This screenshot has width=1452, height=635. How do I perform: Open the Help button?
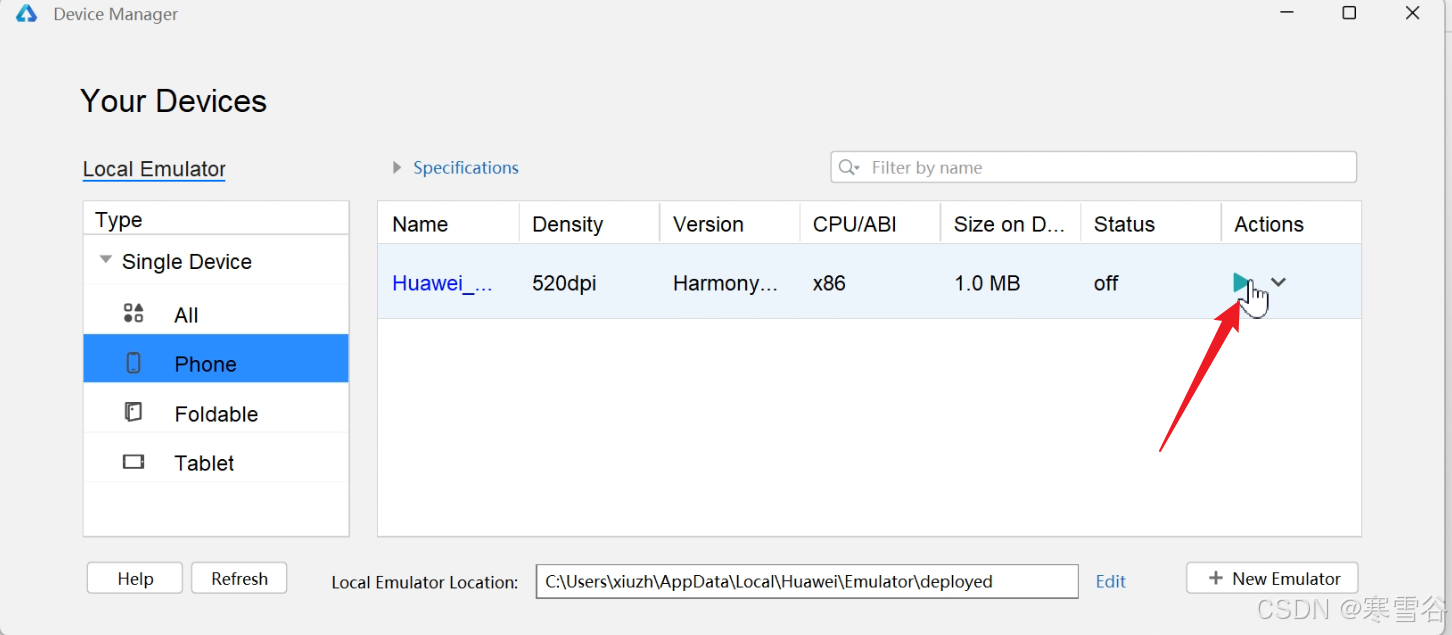point(135,578)
